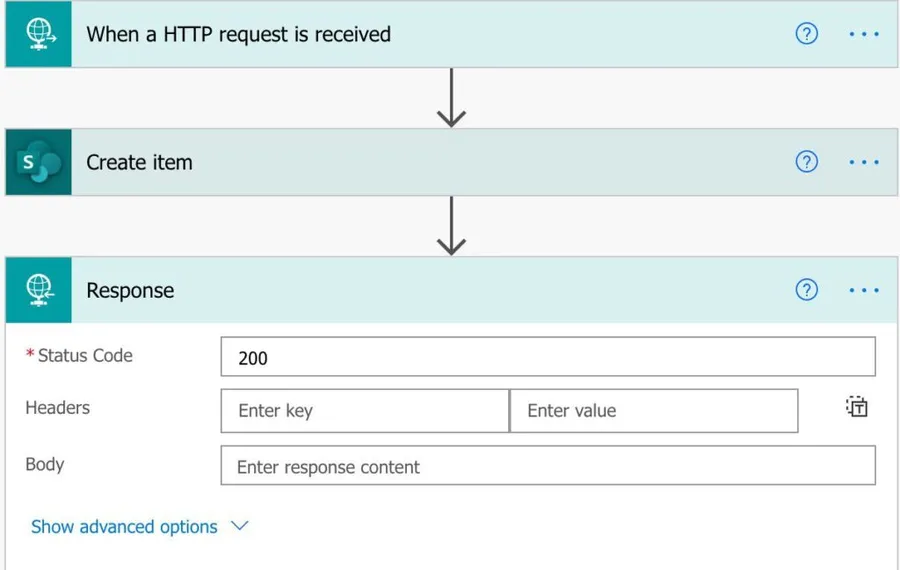Expand the Create item action card
Viewport: 900px width, 570px height.
tap(400, 162)
